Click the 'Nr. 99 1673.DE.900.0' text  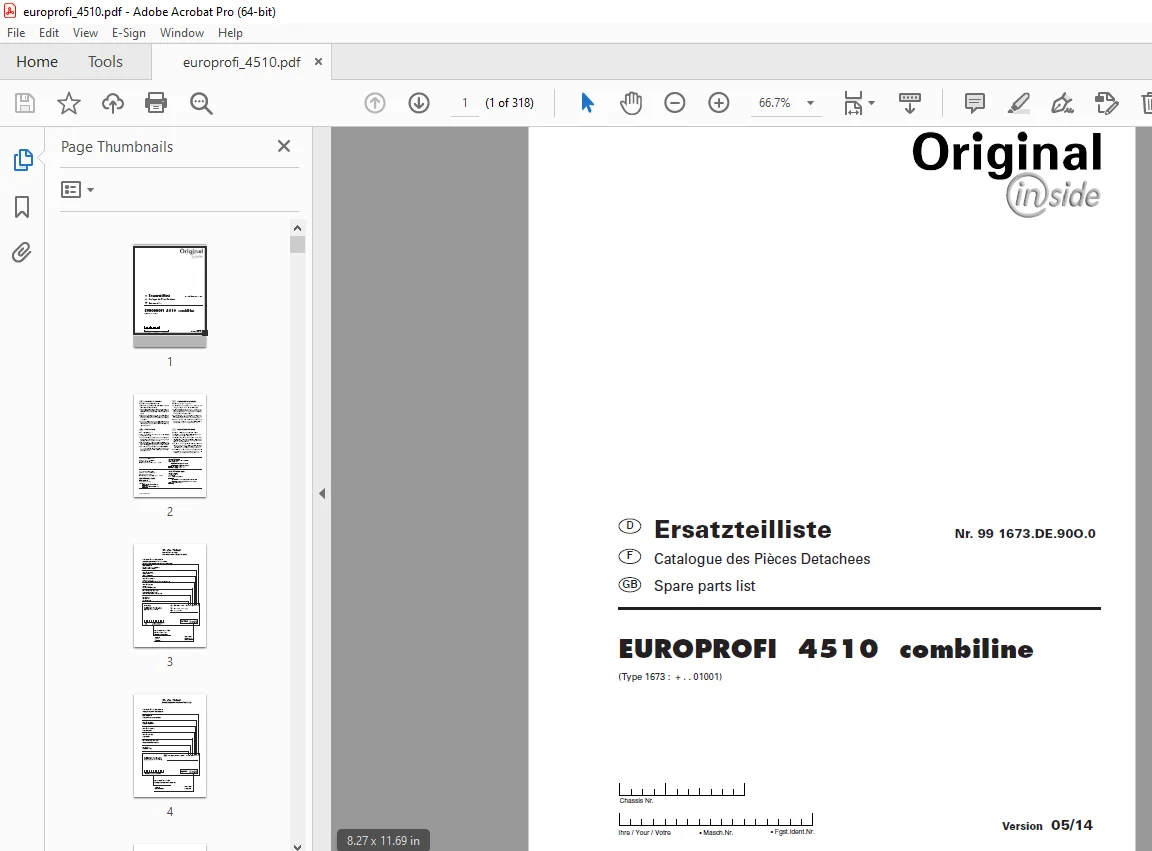click(1025, 534)
